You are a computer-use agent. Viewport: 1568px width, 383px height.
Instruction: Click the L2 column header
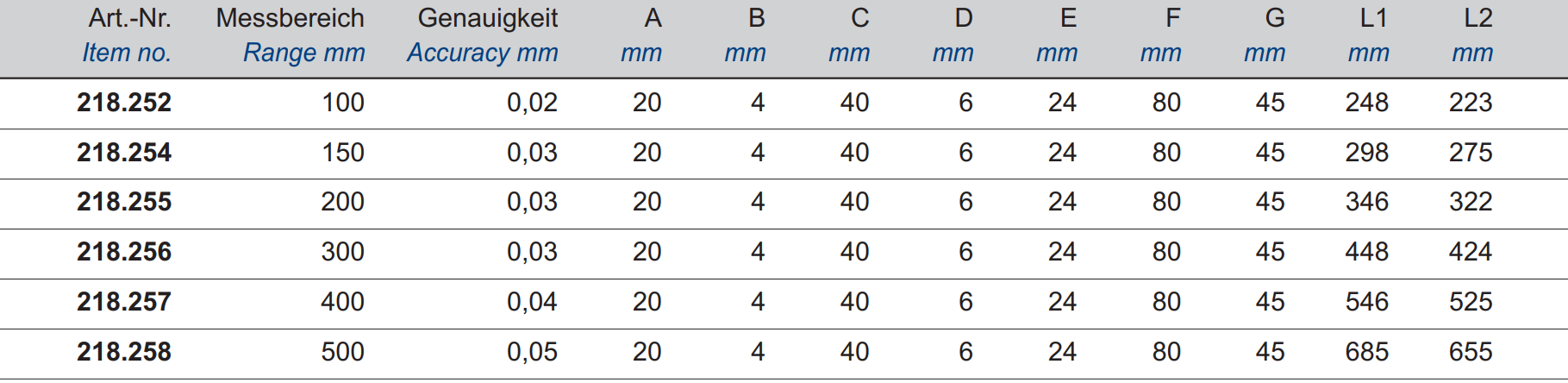[x=1478, y=18]
